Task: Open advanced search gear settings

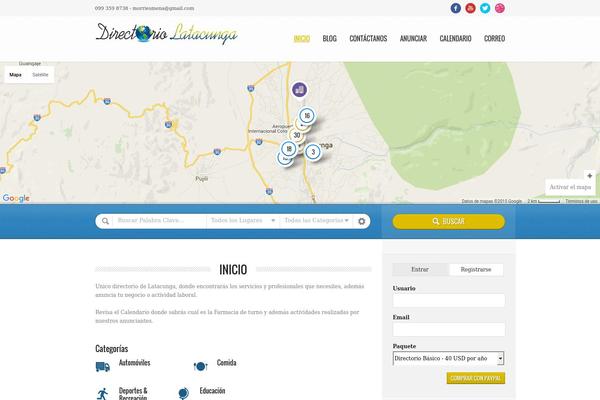Action: point(362,221)
